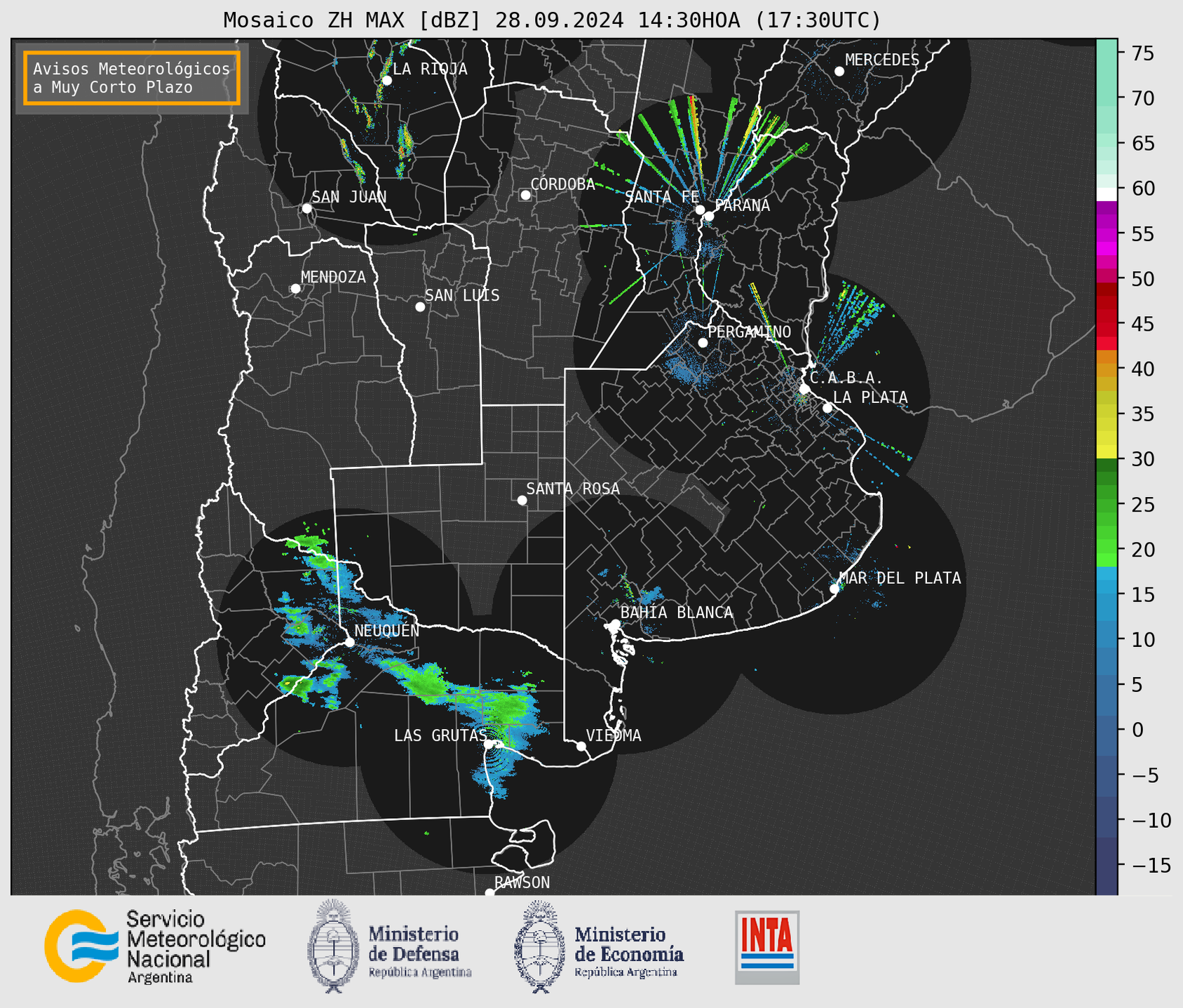This screenshot has width=1183, height=1008.
Task: Select the La Plata city marker
Action: point(827,408)
